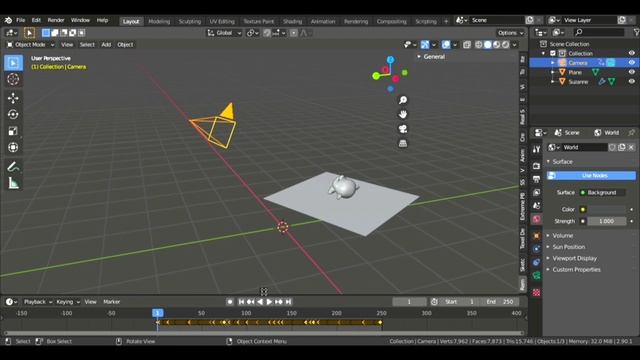
Task: Click the navigation gizmo Z axis
Action: point(391,60)
